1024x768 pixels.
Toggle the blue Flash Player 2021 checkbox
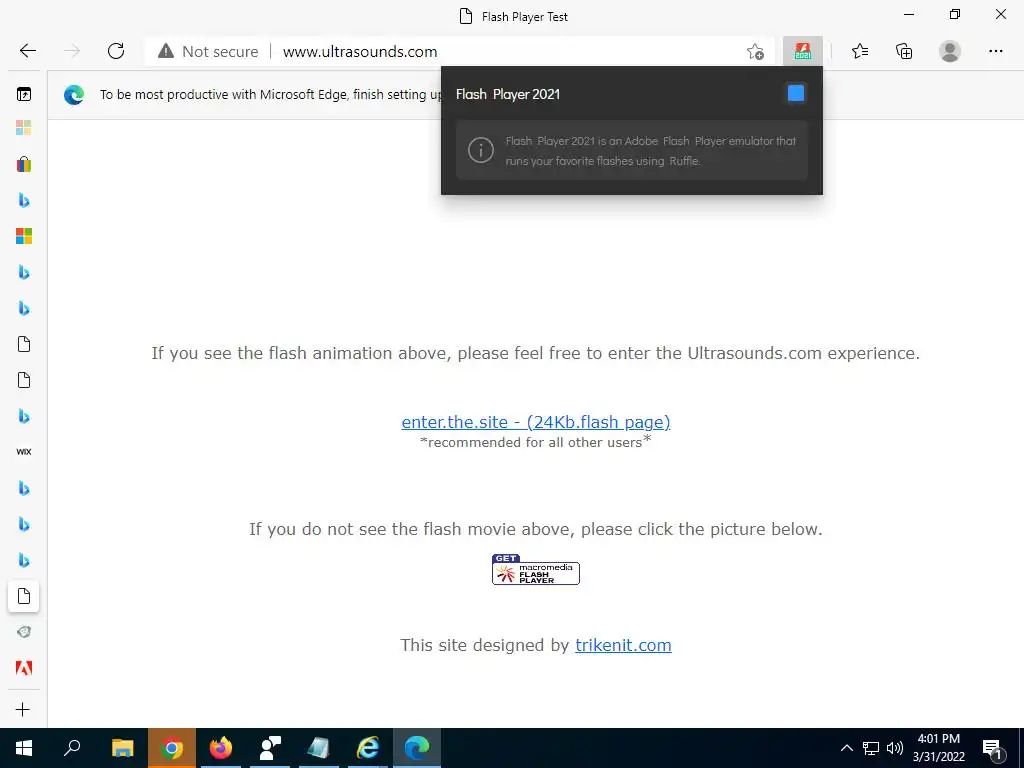pos(795,93)
